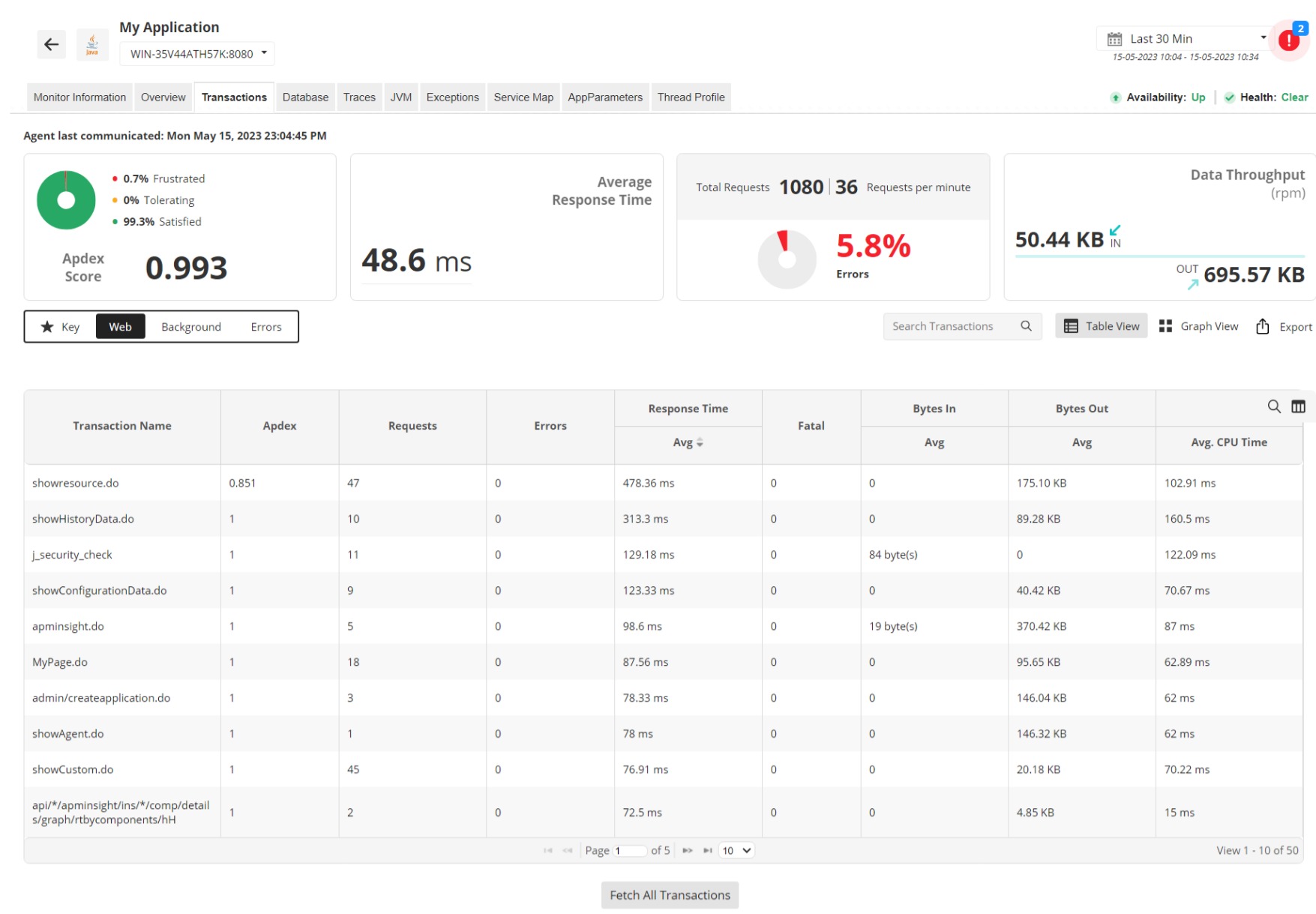Open the Search Transactions magnifier icon
Viewport: 1316px width, 914px height.
click(1026, 325)
